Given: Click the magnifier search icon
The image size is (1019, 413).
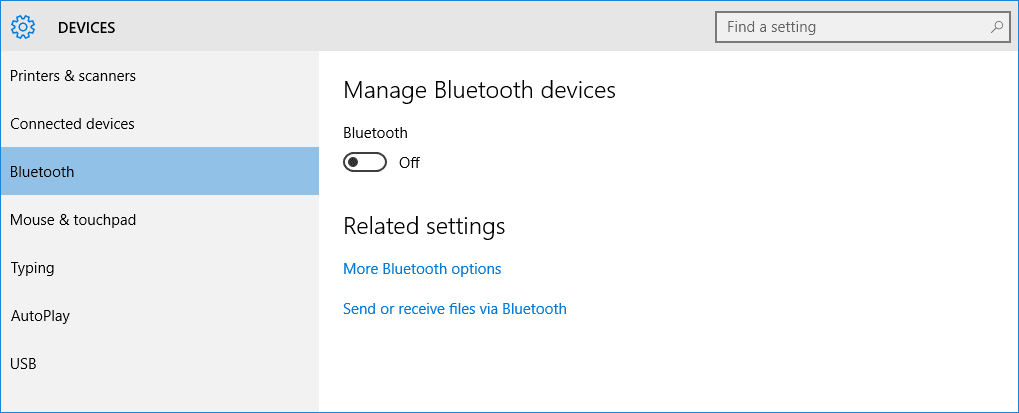Looking at the screenshot, I should click(996, 27).
